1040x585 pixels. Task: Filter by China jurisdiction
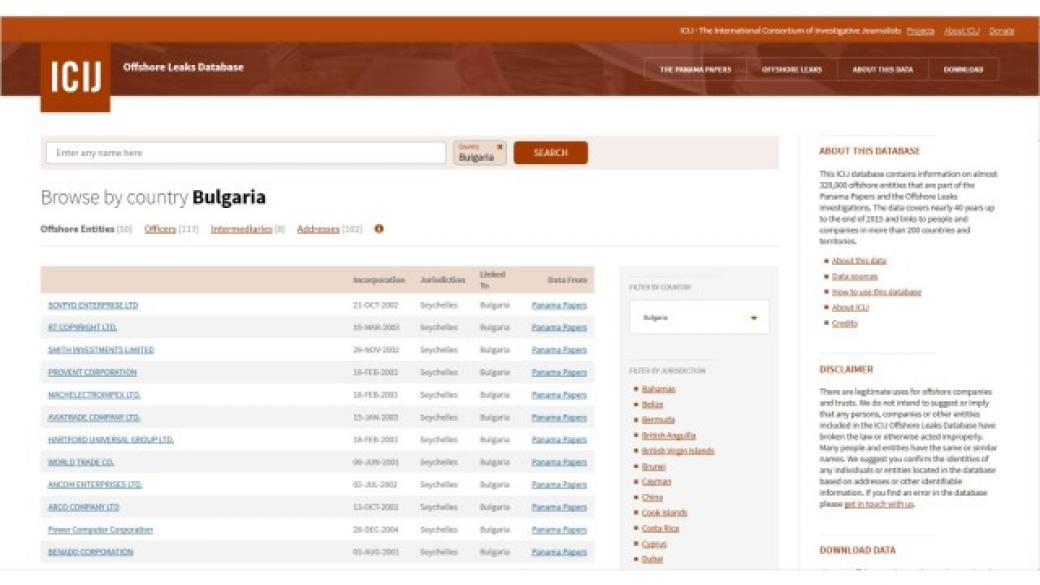pos(652,497)
